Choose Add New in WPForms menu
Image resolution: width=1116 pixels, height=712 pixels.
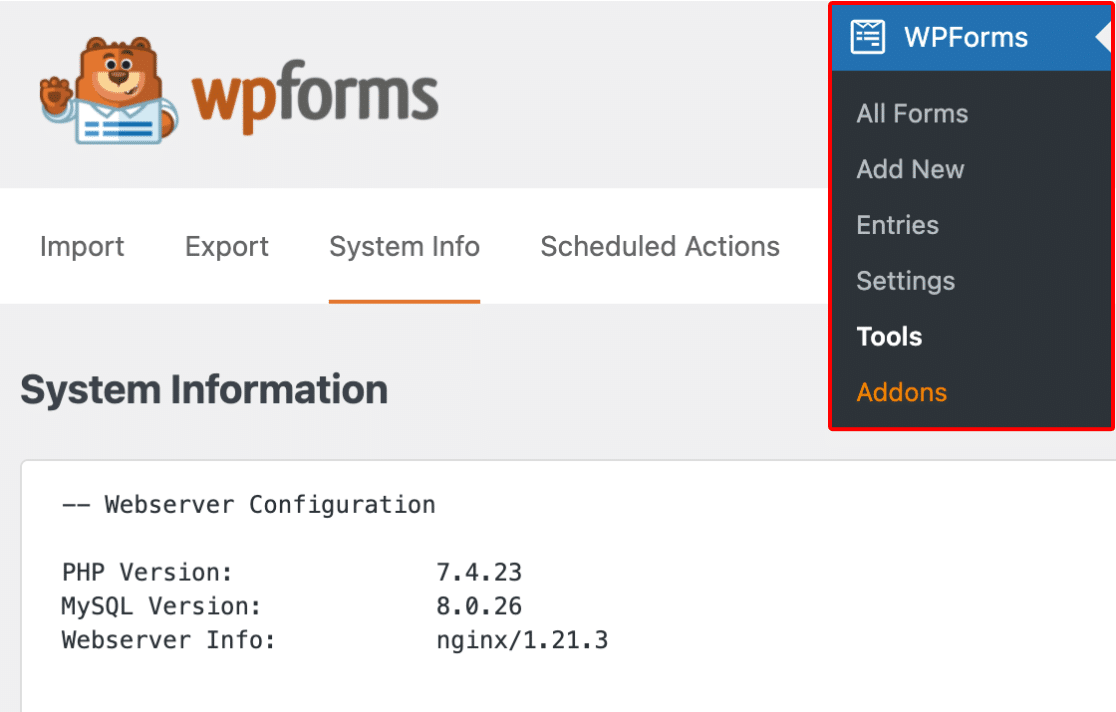click(910, 169)
